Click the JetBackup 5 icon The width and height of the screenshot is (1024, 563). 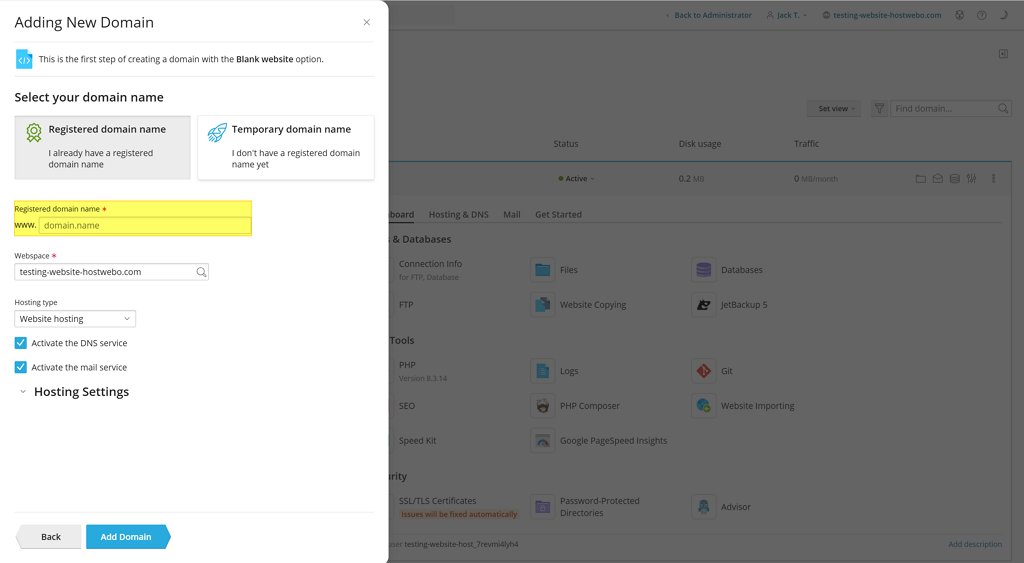(704, 305)
